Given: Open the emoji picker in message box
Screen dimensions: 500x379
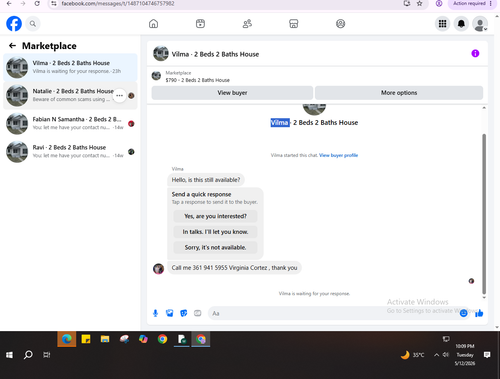Looking at the screenshot, I should click(x=463, y=313).
